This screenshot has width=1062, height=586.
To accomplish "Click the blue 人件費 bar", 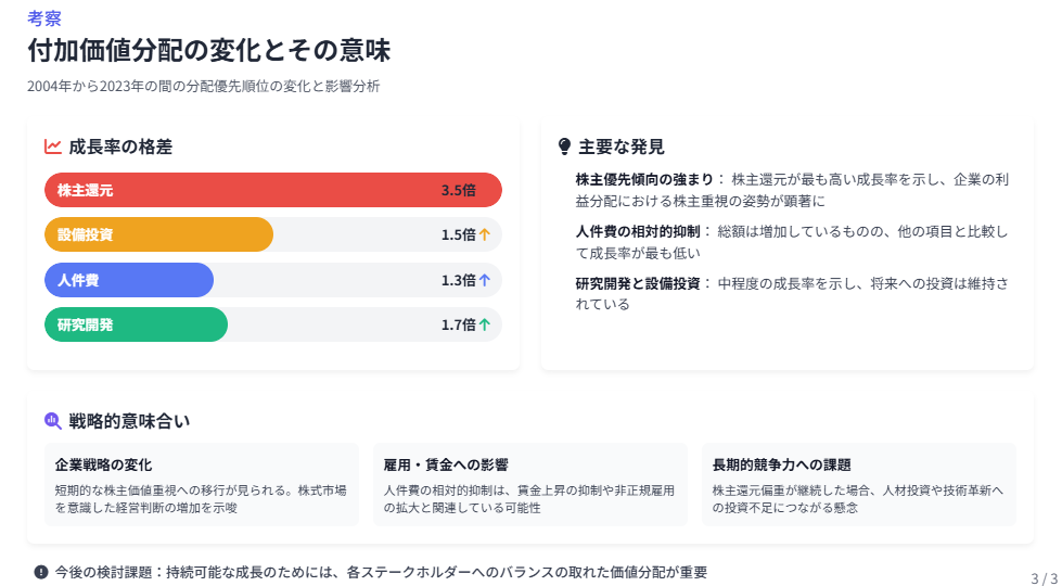I will (129, 280).
